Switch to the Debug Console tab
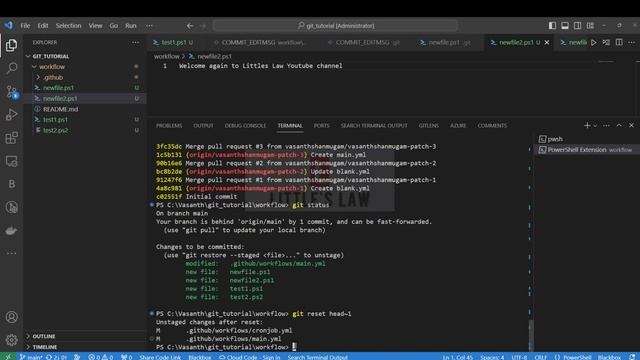The height and width of the screenshot is (360, 640). tap(245, 126)
